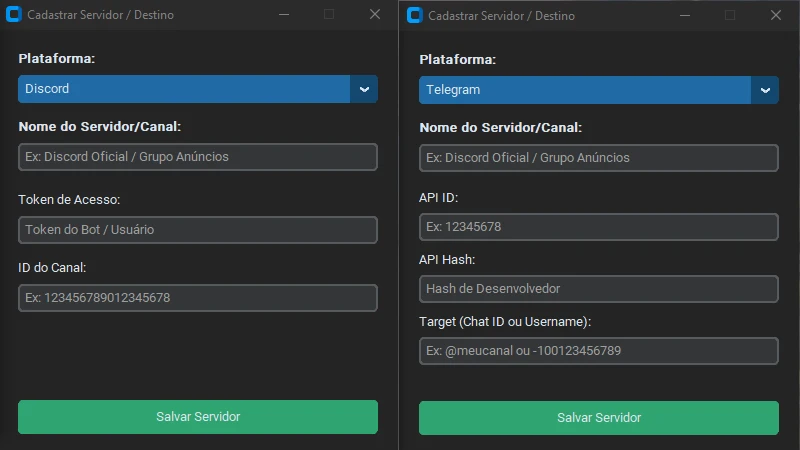The image size is (800, 450).
Task: Focus server name field in Discord window
Action: [x=197, y=157]
